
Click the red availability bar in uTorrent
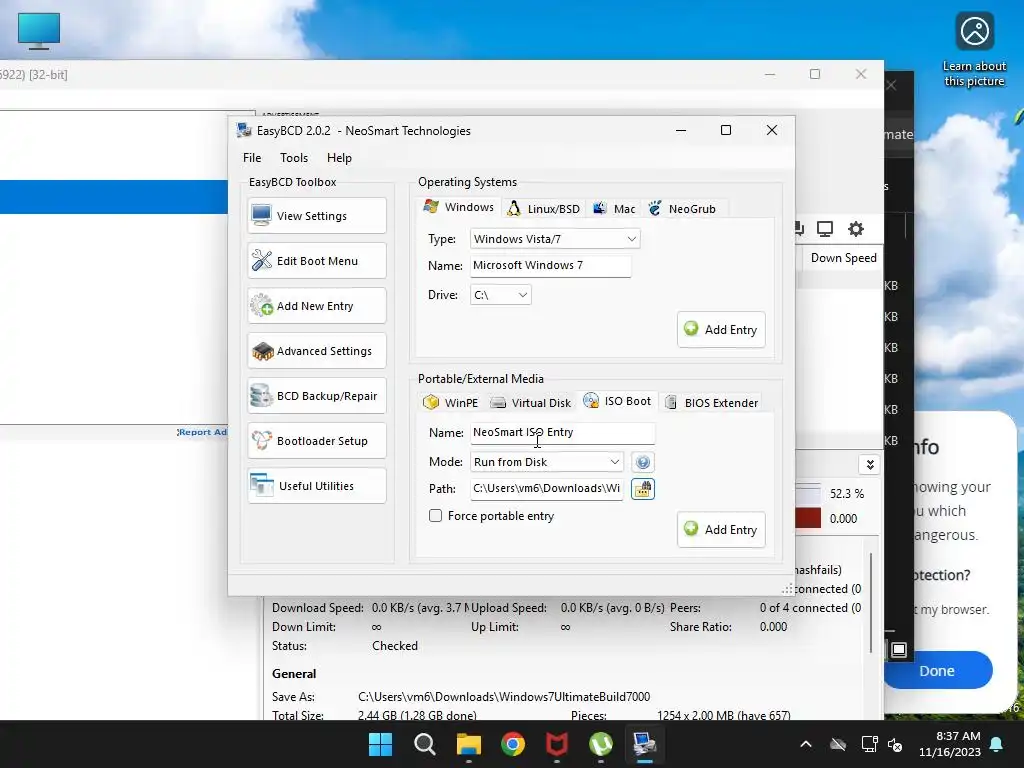pos(808,519)
